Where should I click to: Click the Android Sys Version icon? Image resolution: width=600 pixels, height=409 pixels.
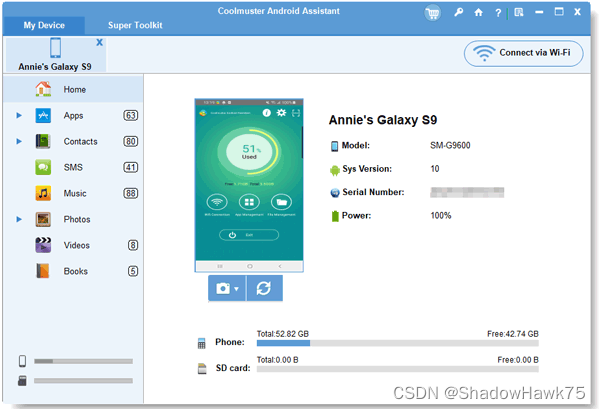[x=335, y=170]
